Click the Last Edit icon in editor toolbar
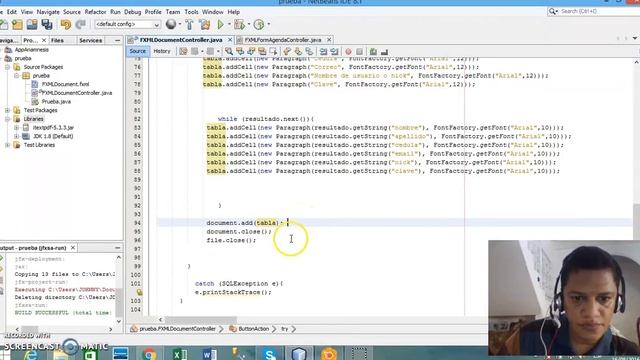Screen dimensions: 640x360 183,51
